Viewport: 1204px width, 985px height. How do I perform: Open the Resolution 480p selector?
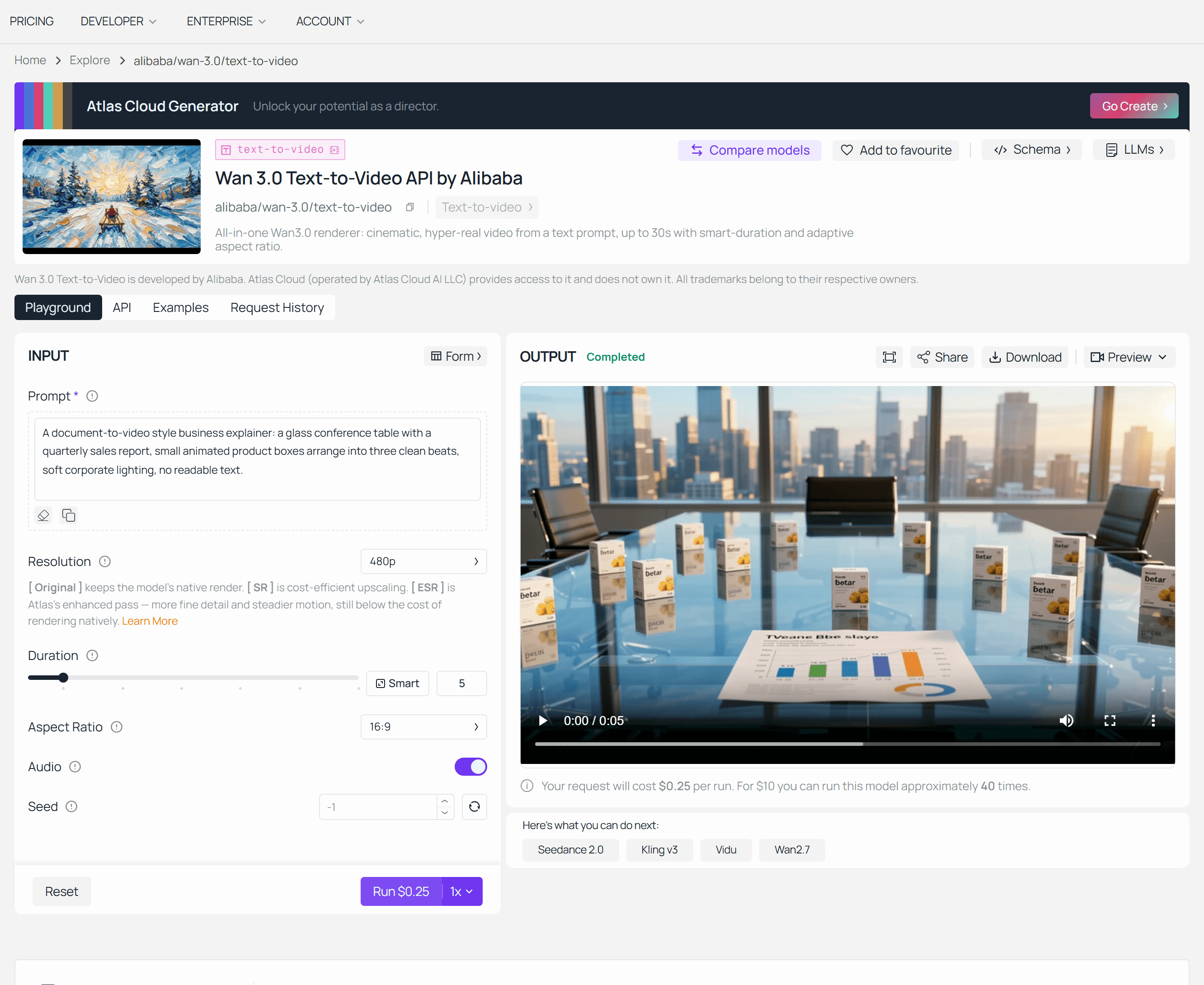(423, 562)
